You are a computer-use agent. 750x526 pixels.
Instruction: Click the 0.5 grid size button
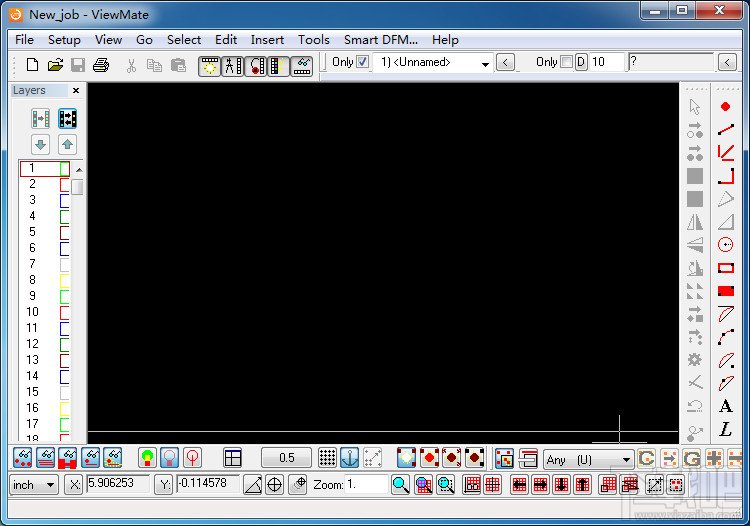tap(287, 458)
